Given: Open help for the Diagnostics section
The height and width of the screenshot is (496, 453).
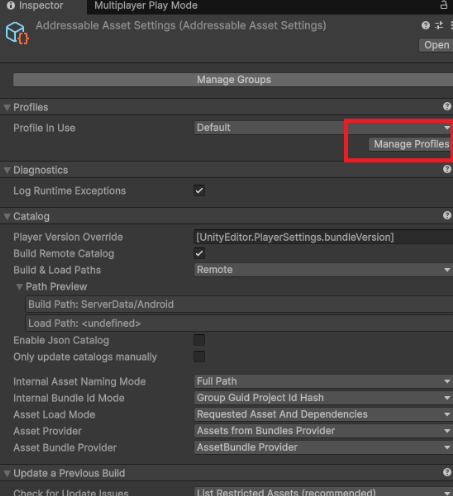Looking at the screenshot, I should 447,169.
